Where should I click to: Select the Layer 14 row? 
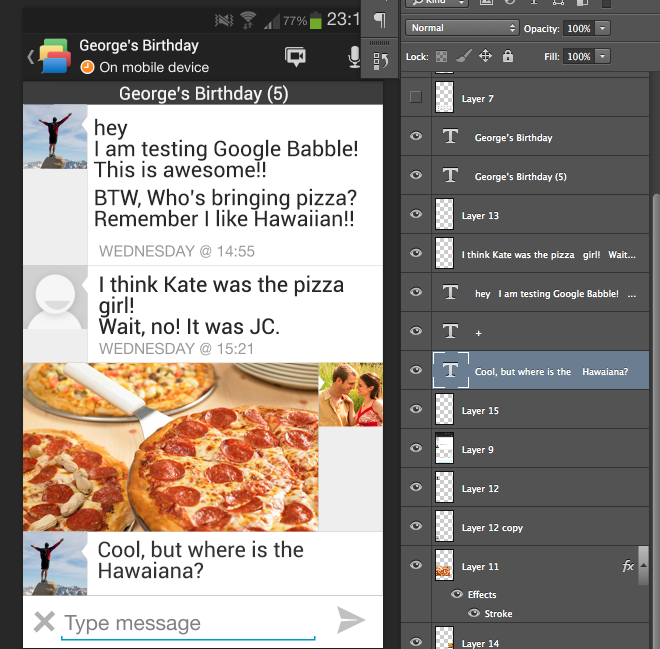point(525,636)
